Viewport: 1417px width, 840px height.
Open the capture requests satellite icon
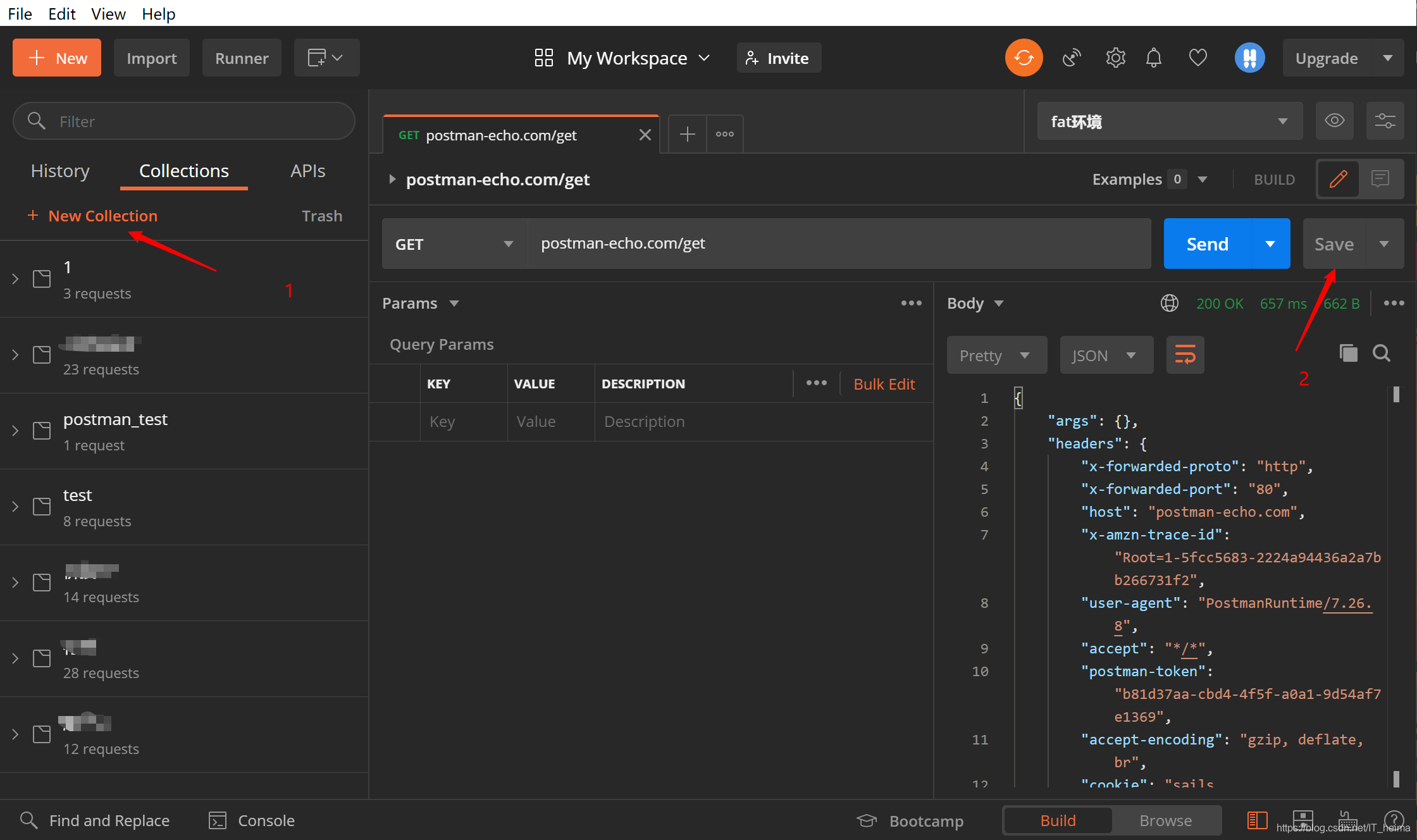click(1072, 58)
